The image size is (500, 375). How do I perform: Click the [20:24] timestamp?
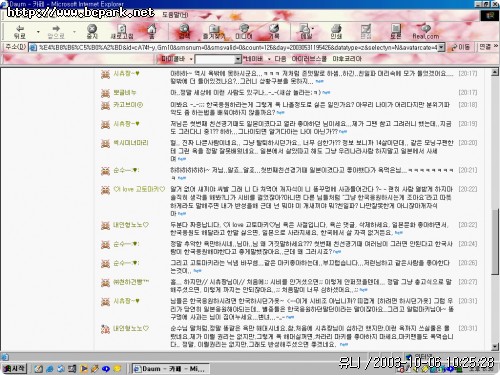click(x=468, y=244)
